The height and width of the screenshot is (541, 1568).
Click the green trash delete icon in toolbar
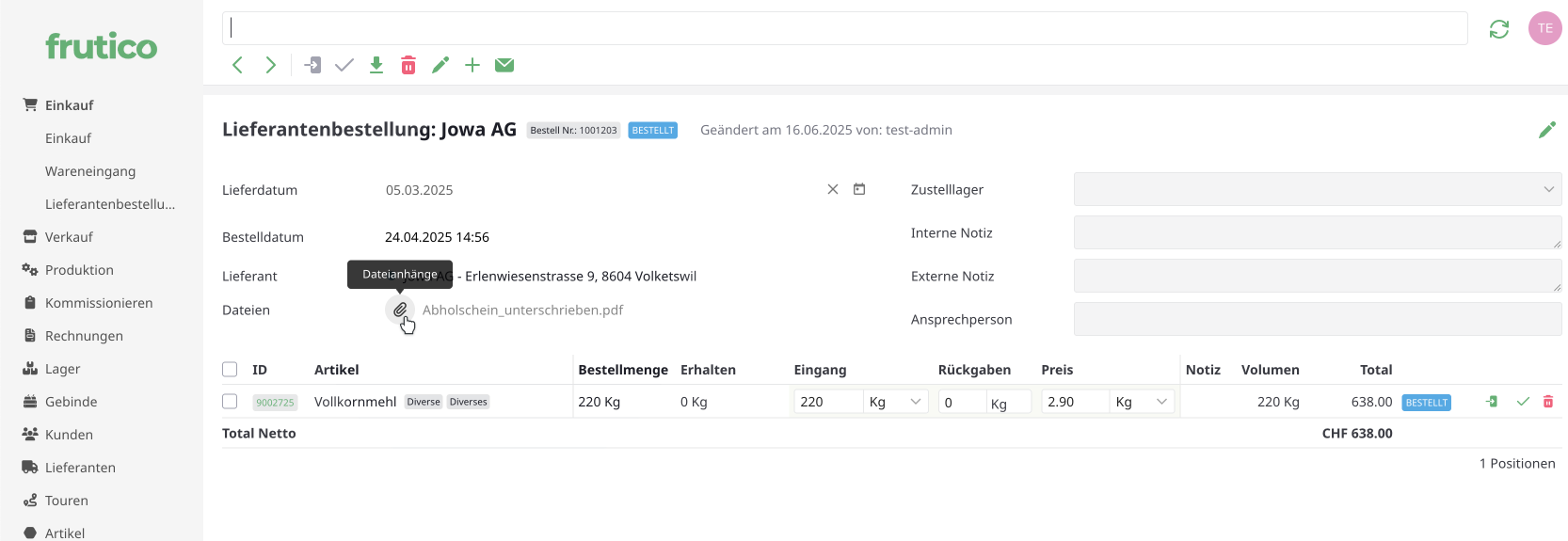pyautogui.click(x=408, y=65)
